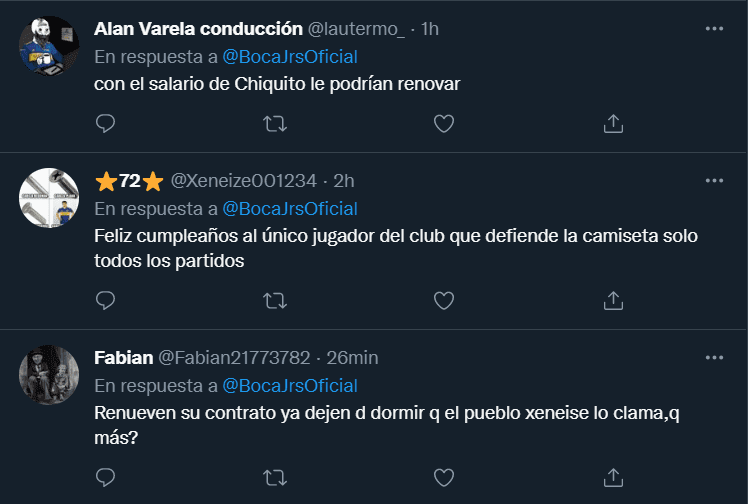
Task: Open more options for Alan Varela's tweet
Action: click(714, 29)
